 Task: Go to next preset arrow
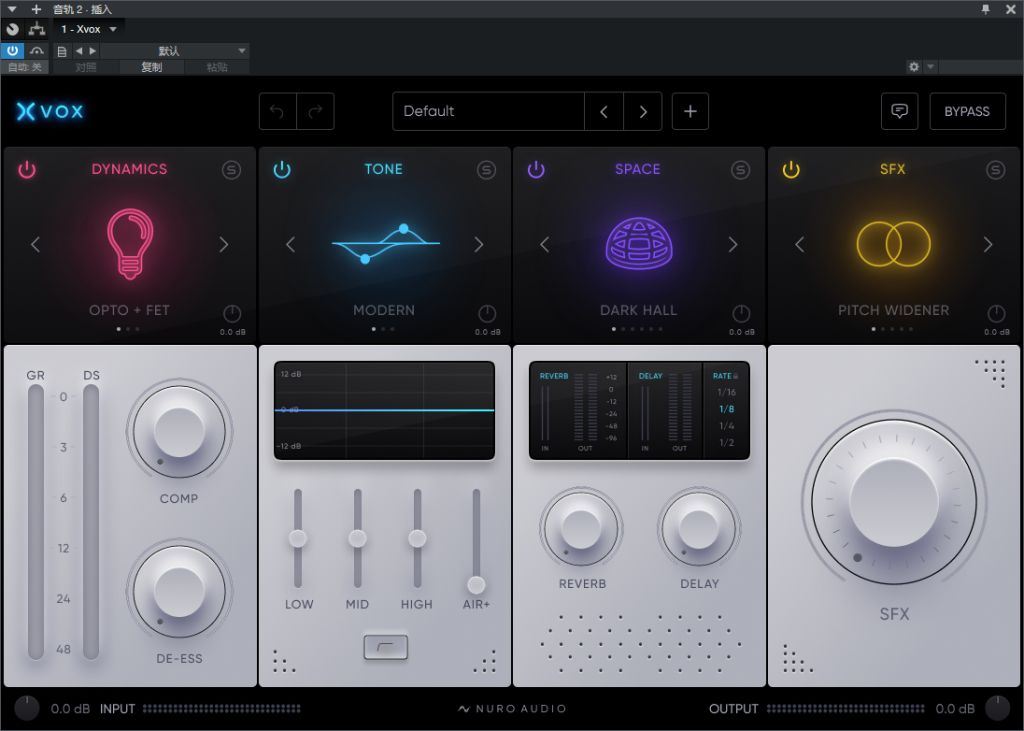(x=643, y=111)
